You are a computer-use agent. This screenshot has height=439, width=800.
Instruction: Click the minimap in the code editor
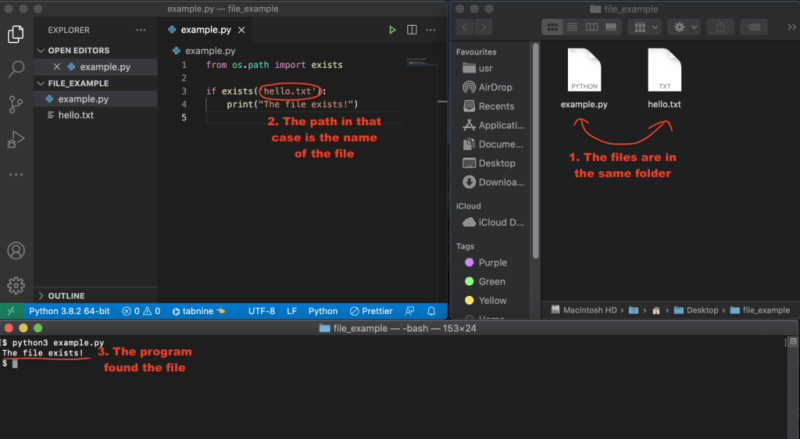point(421,62)
